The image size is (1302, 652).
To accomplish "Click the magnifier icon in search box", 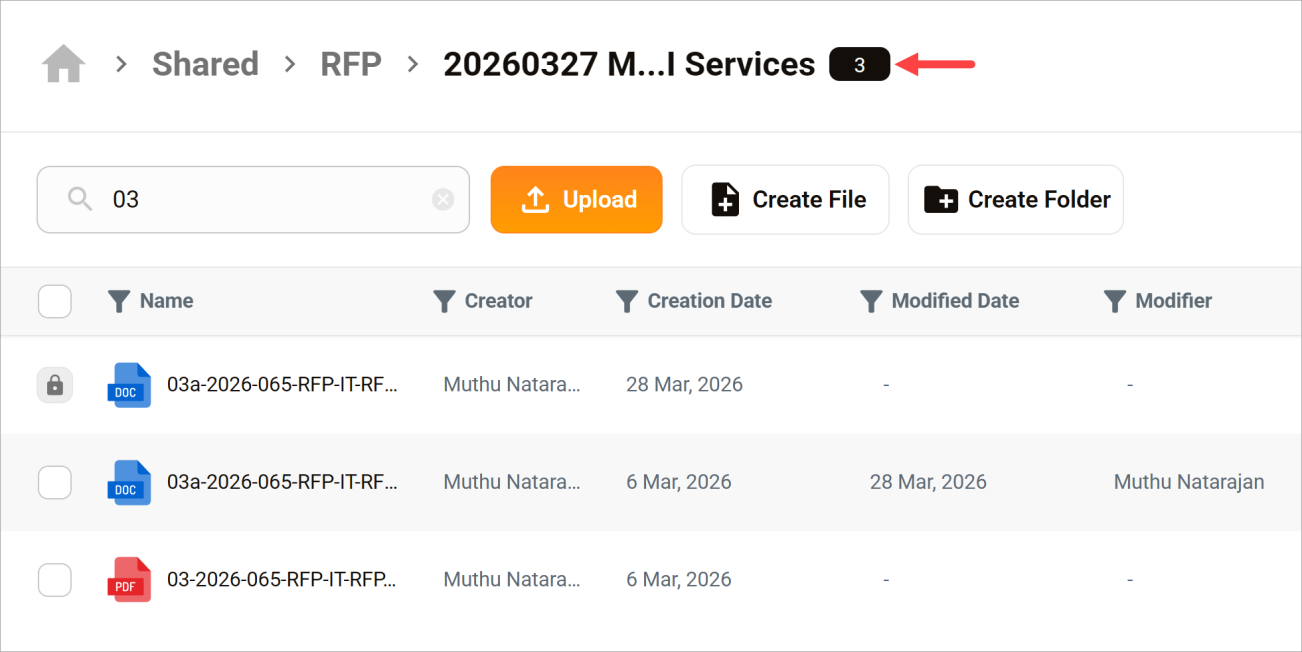I will point(80,200).
